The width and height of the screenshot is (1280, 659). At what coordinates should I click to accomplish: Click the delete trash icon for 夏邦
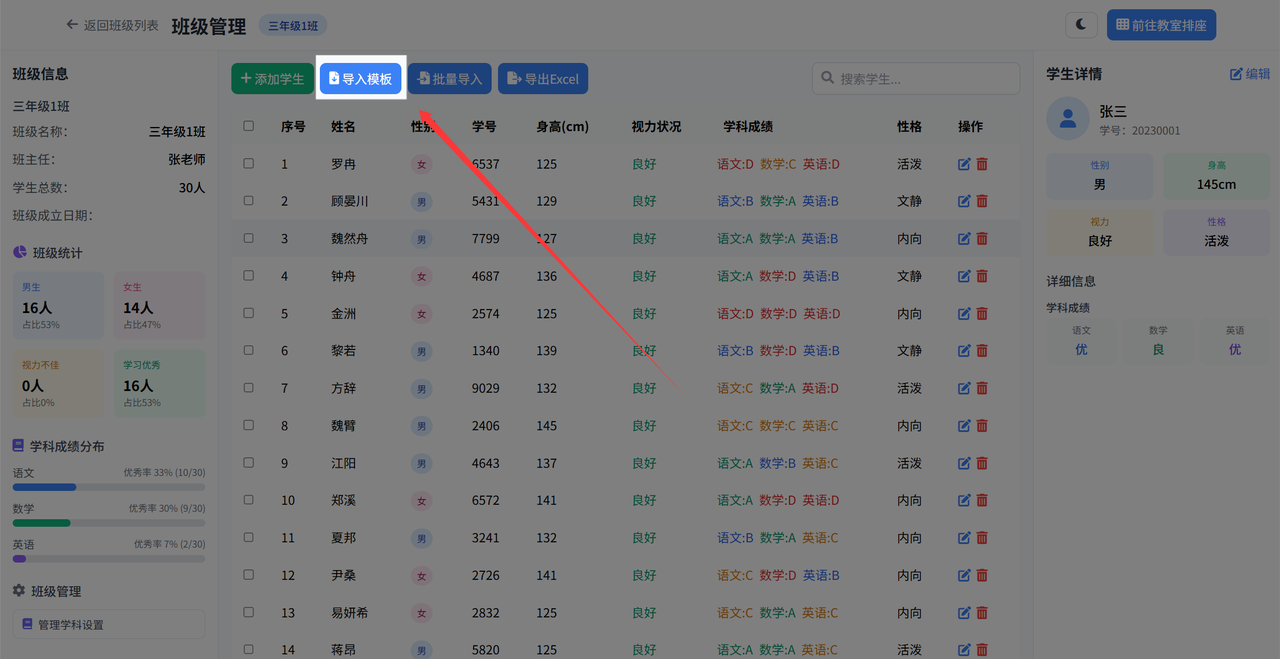[983, 537]
